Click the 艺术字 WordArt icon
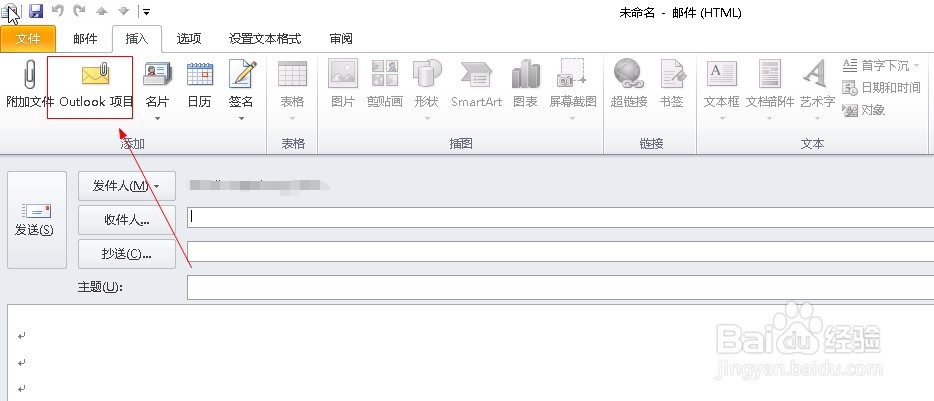The height and width of the screenshot is (401, 934). [x=816, y=74]
